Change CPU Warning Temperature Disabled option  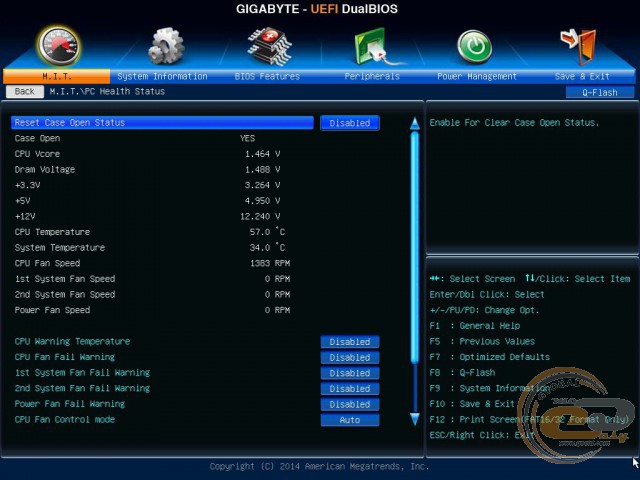(350, 342)
